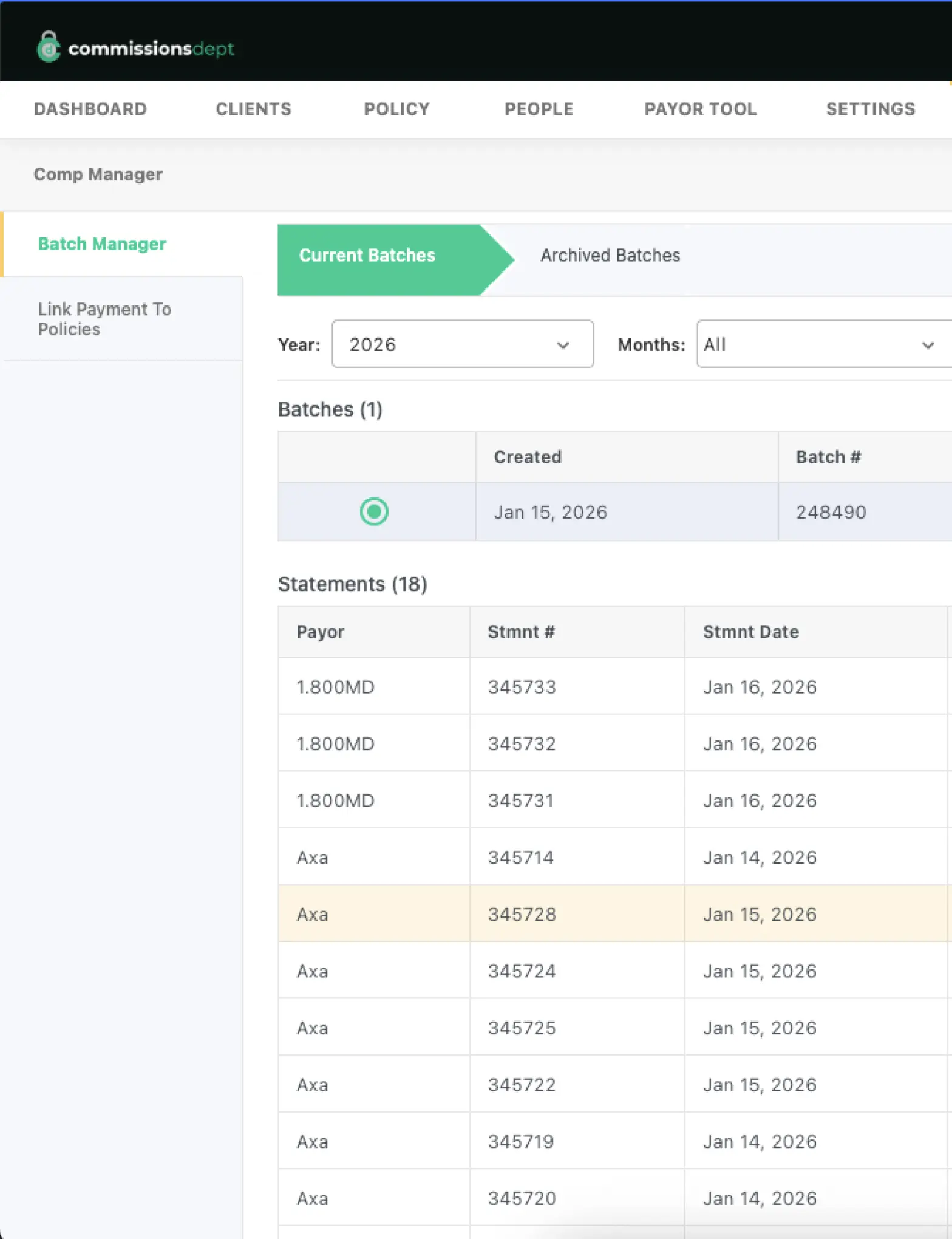Open the Settings menu
This screenshot has width=952, height=1239.
[x=870, y=109]
